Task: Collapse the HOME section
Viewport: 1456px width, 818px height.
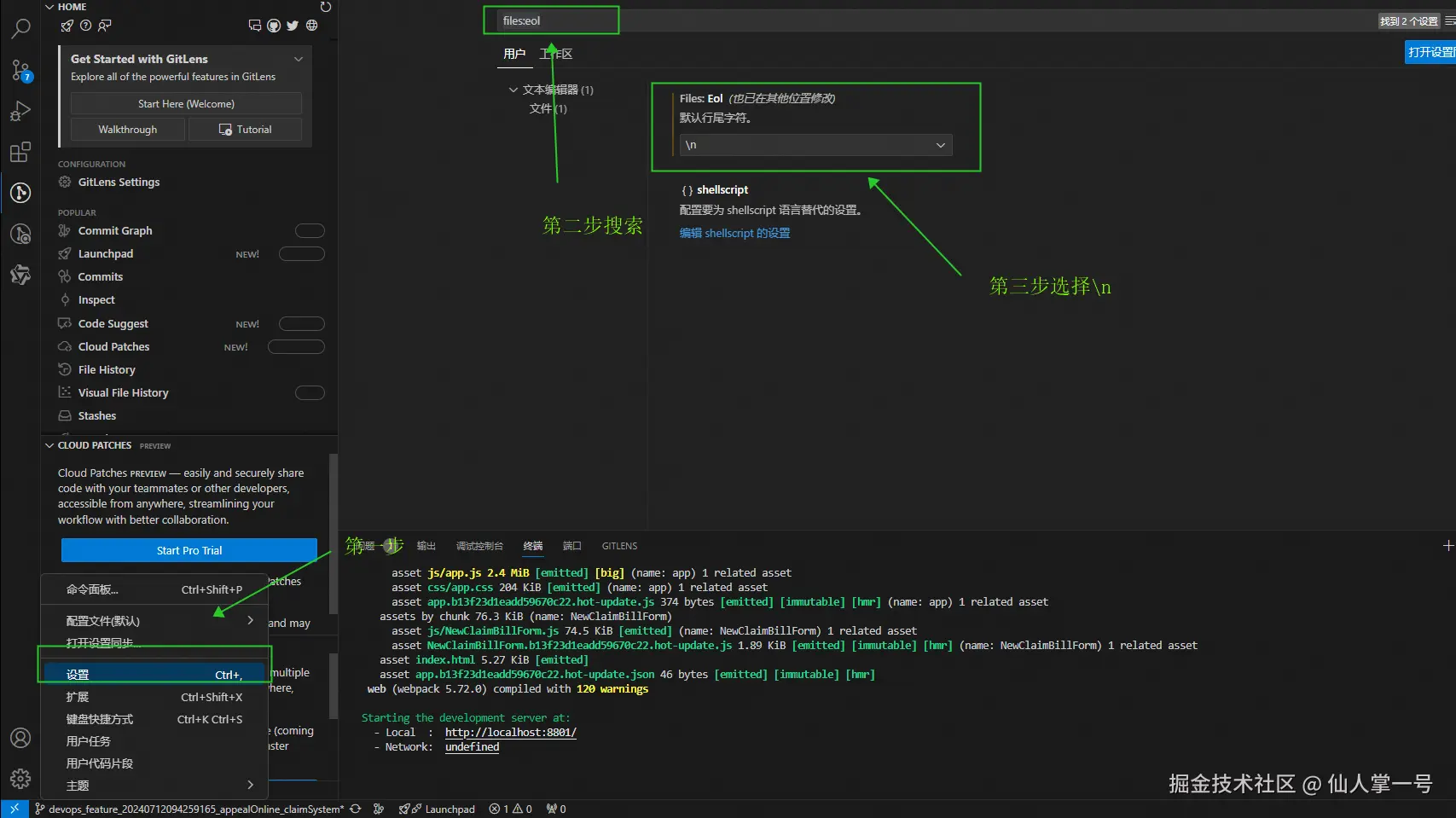Action: (x=49, y=7)
